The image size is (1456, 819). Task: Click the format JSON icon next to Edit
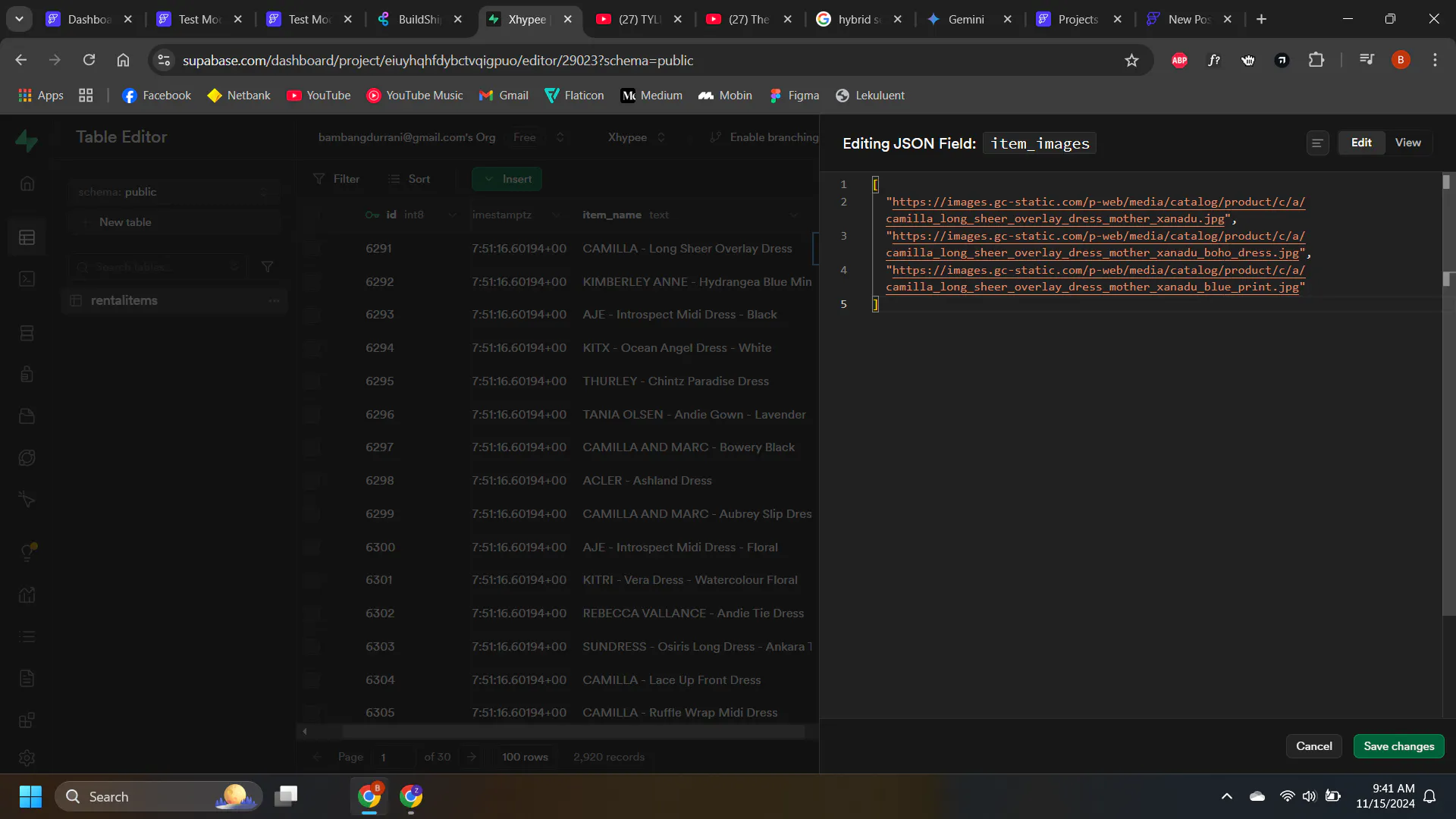coord(1317,143)
